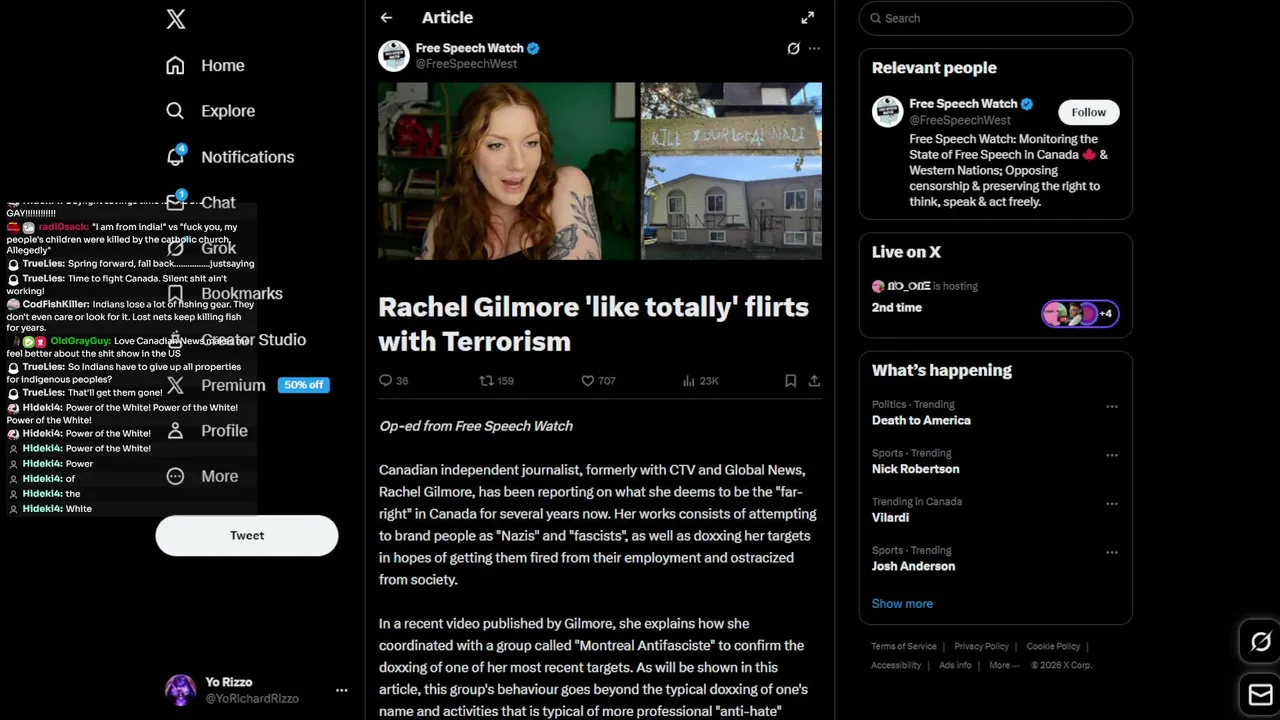The image size is (1280, 720).
Task: Open Yo Rizzo account menu dots
Action: [x=341, y=690]
